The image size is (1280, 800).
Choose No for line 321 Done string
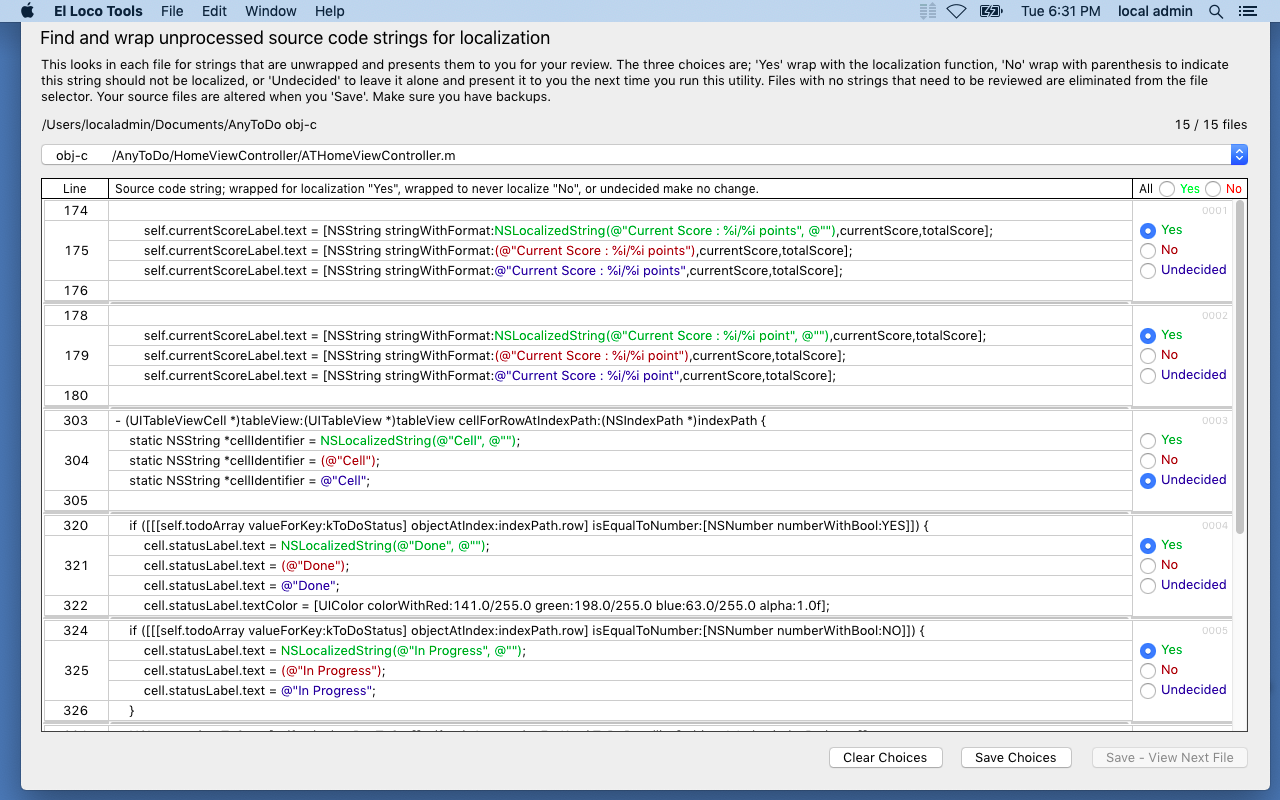pos(1148,565)
